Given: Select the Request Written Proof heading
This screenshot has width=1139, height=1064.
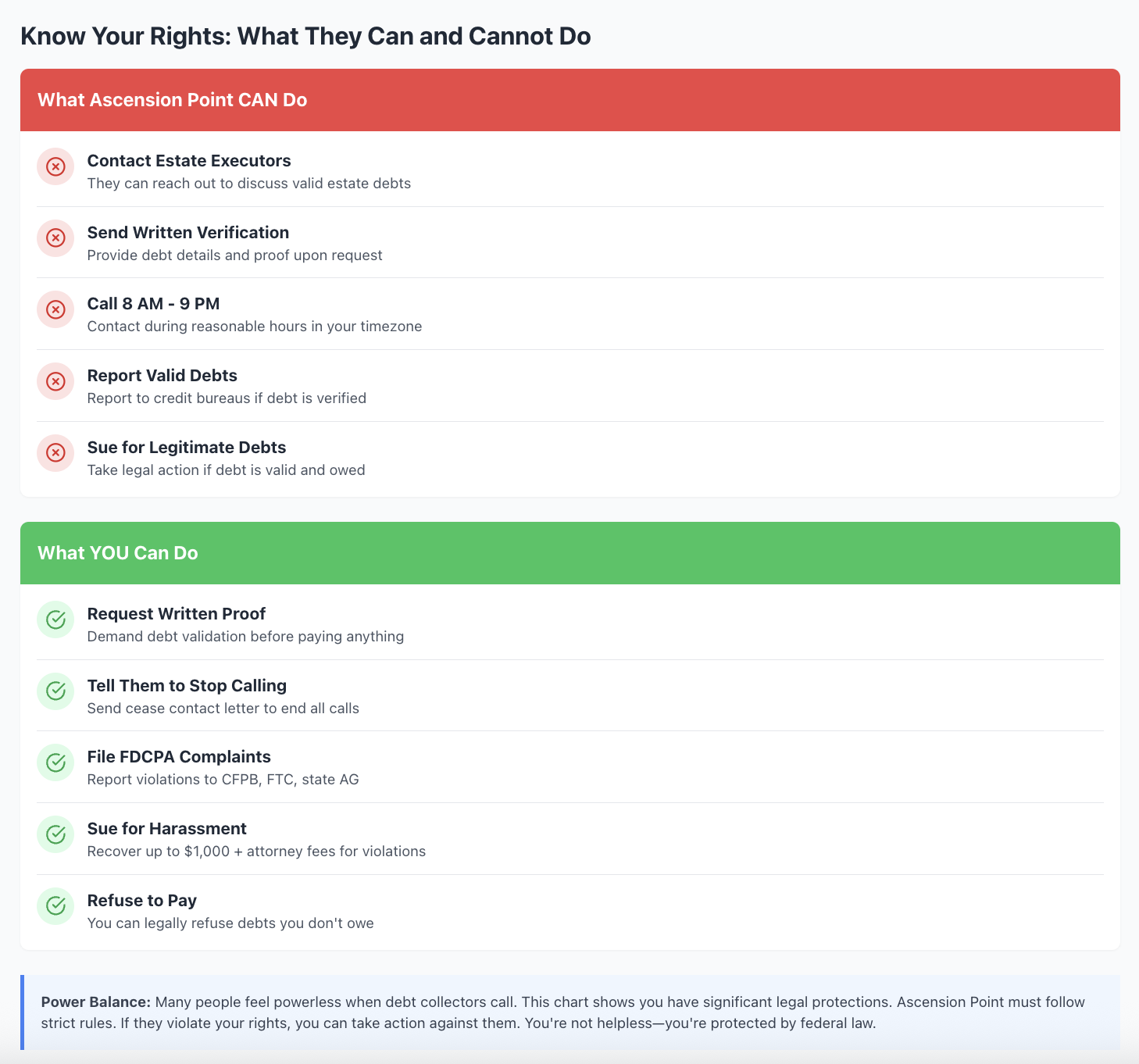Looking at the screenshot, I should click(177, 614).
